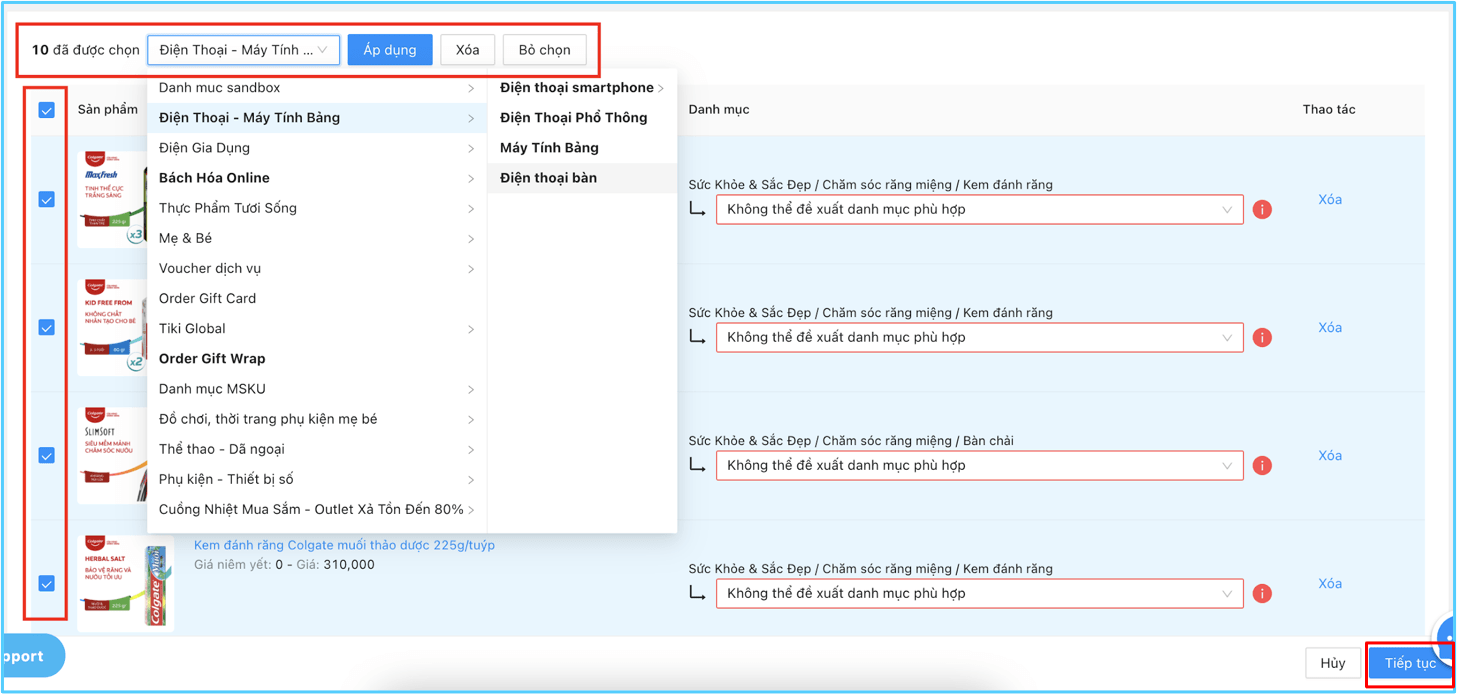Toggle the select-all checkbox in the header
This screenshot has height=694, width=1457.
47,110
